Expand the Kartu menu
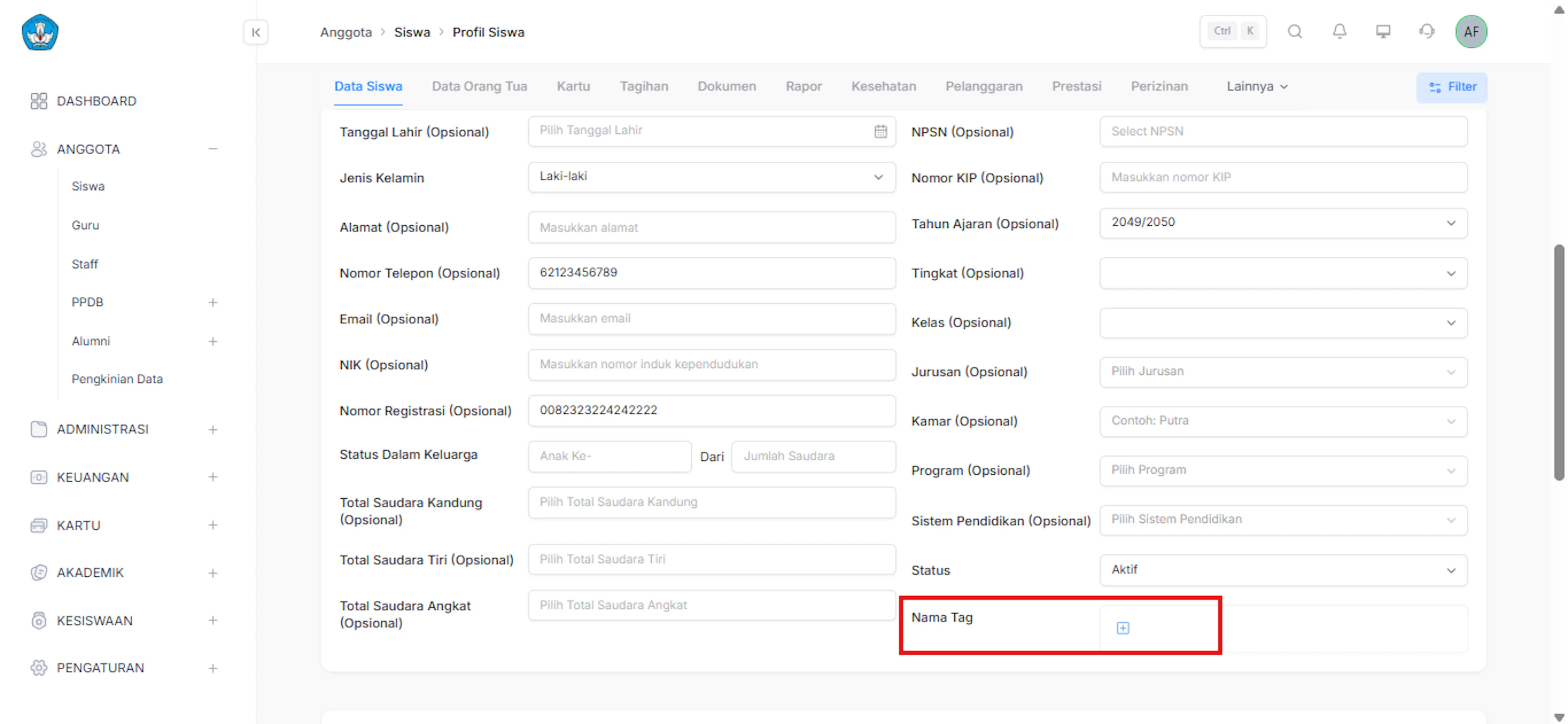 (x=213, y=525)
